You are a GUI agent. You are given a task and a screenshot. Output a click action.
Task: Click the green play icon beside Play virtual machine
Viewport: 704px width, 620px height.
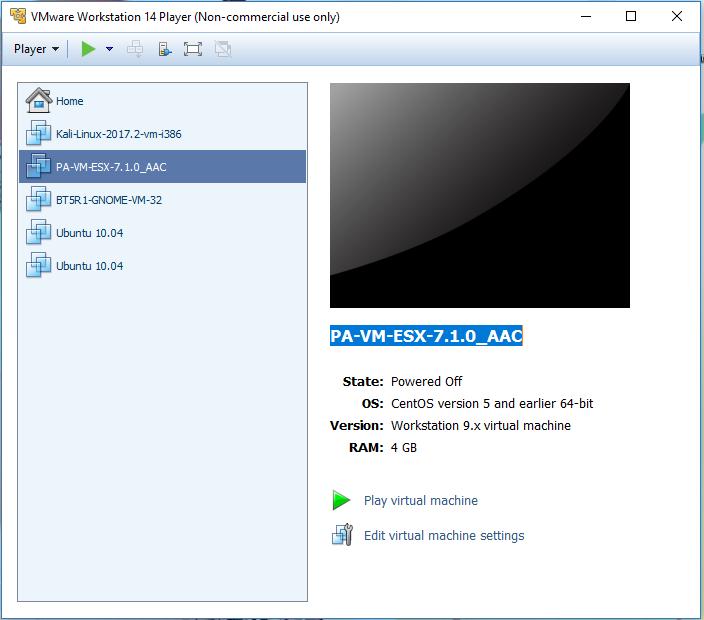[x=341, y=500]
